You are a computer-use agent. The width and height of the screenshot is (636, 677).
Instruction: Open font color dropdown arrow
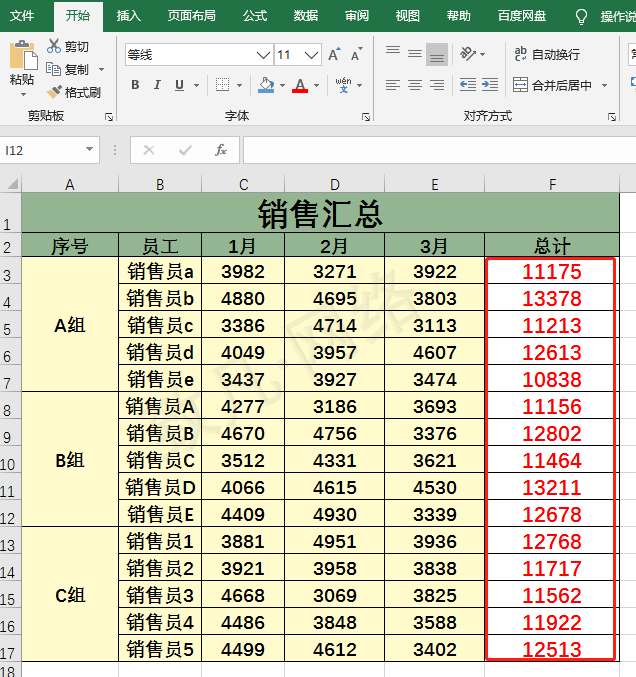316,85
